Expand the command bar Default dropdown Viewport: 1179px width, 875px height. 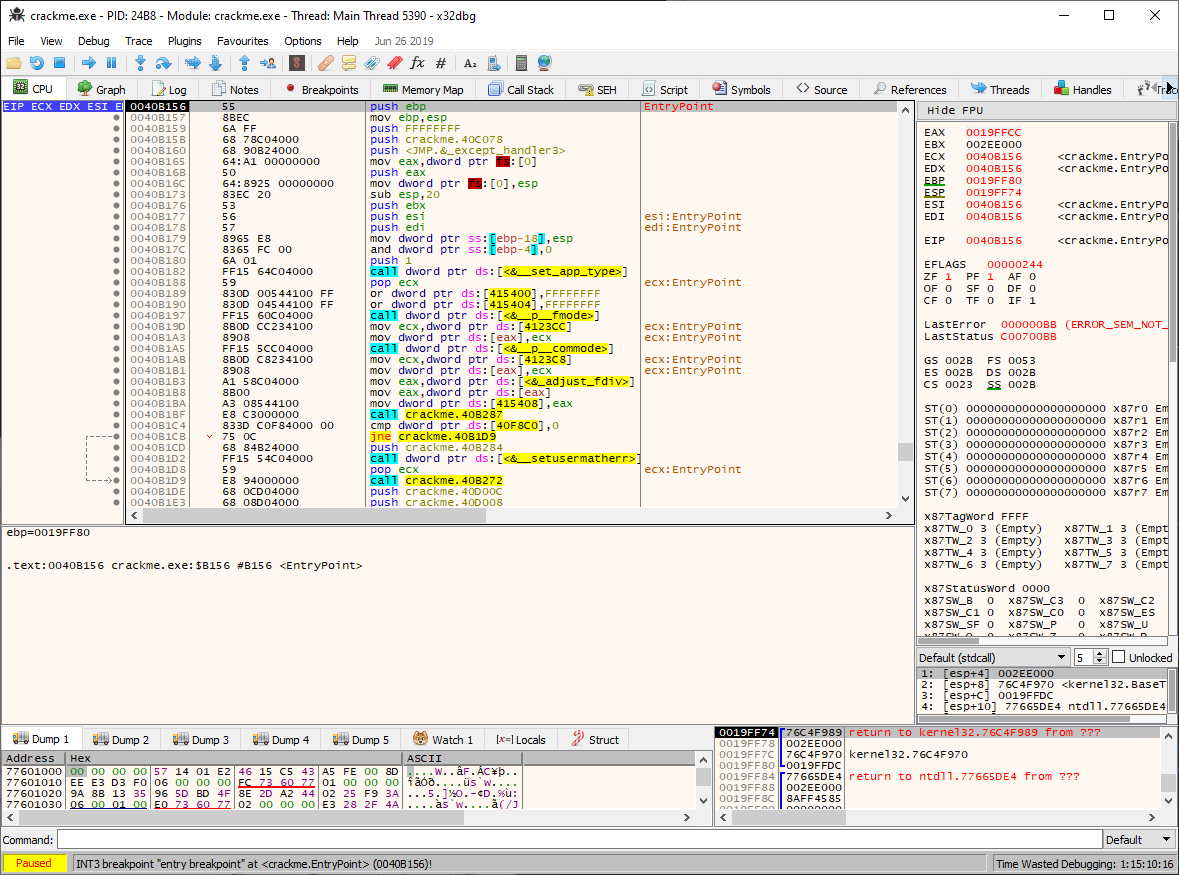click(x=1138, y=839)
